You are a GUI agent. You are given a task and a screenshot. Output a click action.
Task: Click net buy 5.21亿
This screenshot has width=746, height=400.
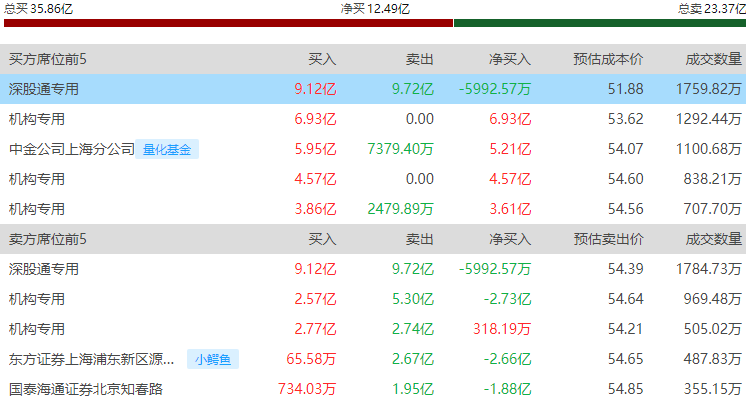click(510, 149)
